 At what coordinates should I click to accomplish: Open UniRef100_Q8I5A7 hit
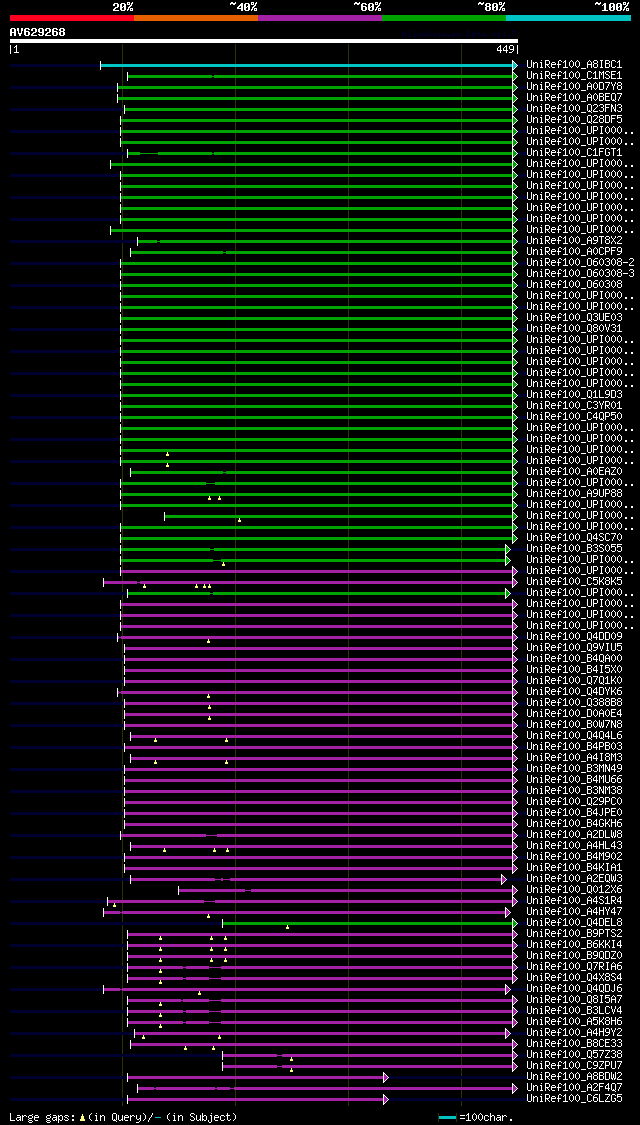(574, 999)
